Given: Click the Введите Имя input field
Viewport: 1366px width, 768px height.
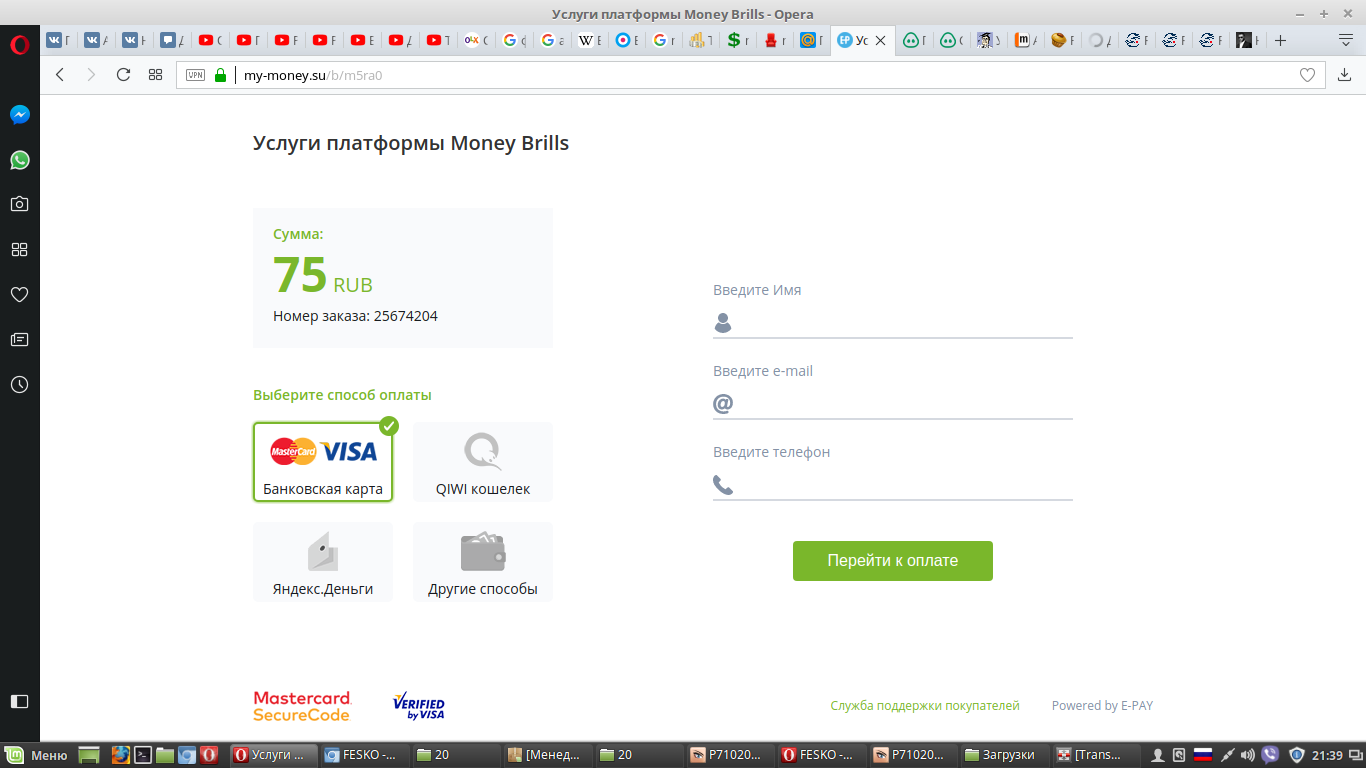Looking at the screenshot, I should (893, 323).
